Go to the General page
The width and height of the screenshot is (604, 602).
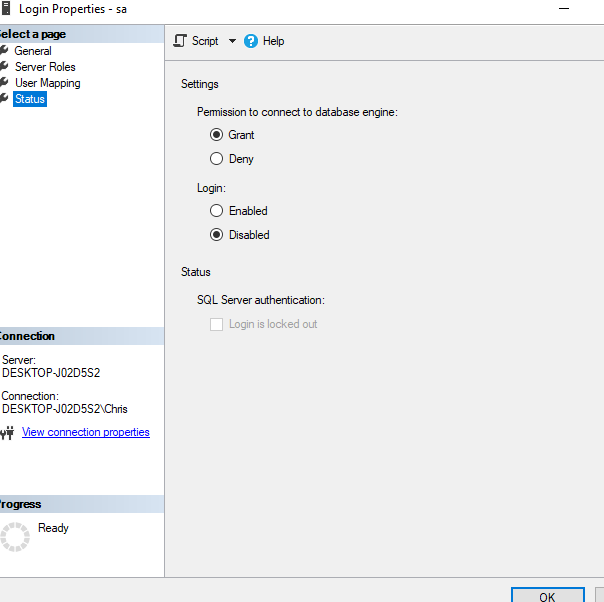point(33,51)
